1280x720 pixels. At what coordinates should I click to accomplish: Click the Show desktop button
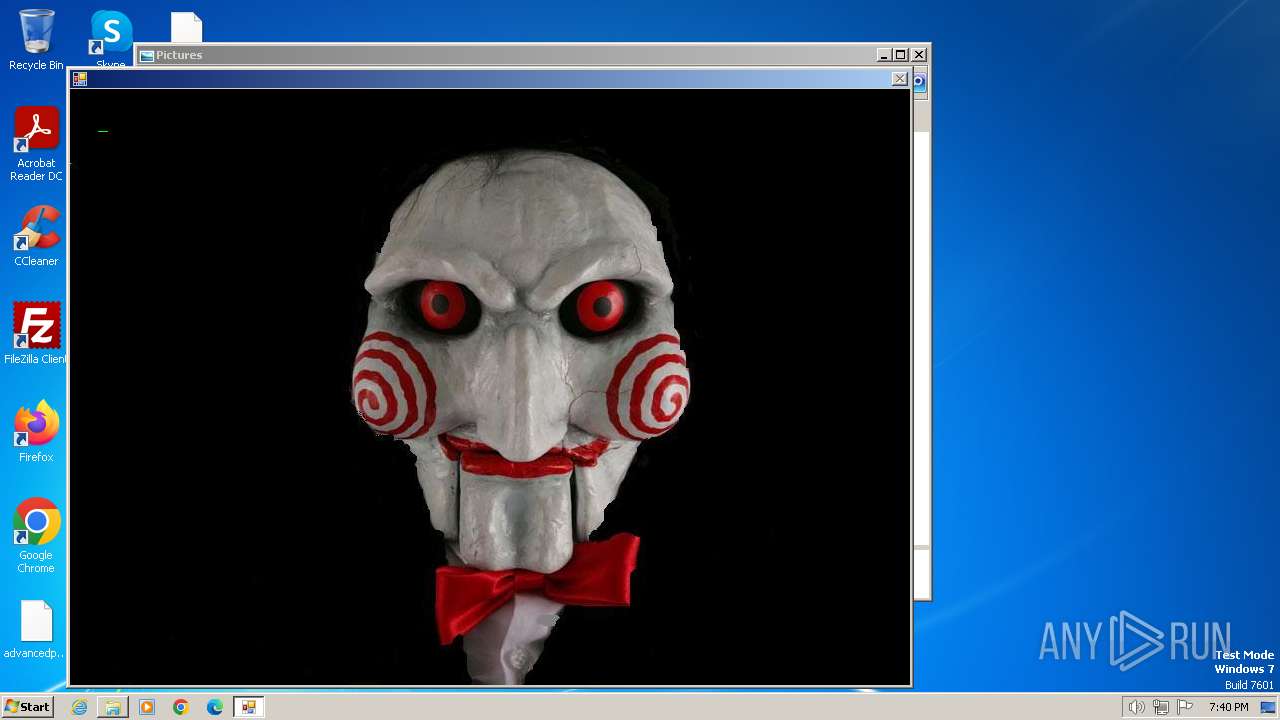(x=1268, y=707)
